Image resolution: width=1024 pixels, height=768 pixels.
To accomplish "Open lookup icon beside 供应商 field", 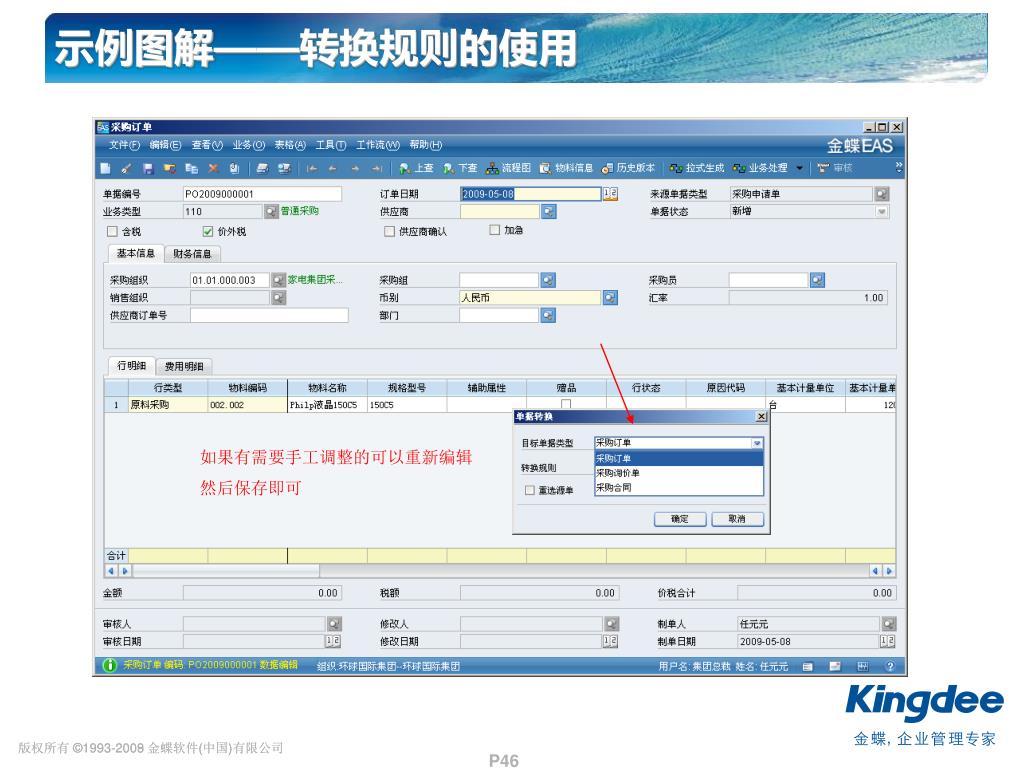I will click(549, 212).
